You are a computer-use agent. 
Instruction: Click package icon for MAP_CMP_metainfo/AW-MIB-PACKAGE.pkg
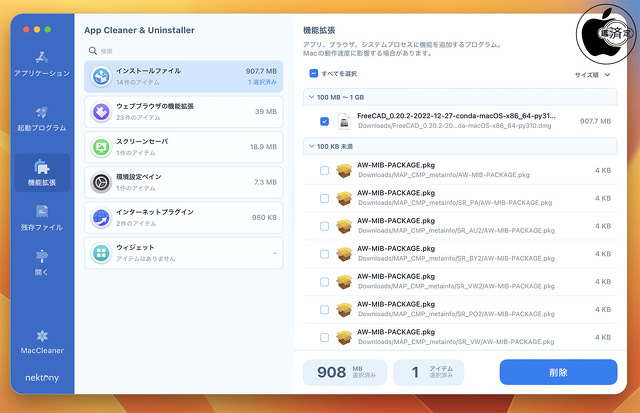[x=344, y=171]
